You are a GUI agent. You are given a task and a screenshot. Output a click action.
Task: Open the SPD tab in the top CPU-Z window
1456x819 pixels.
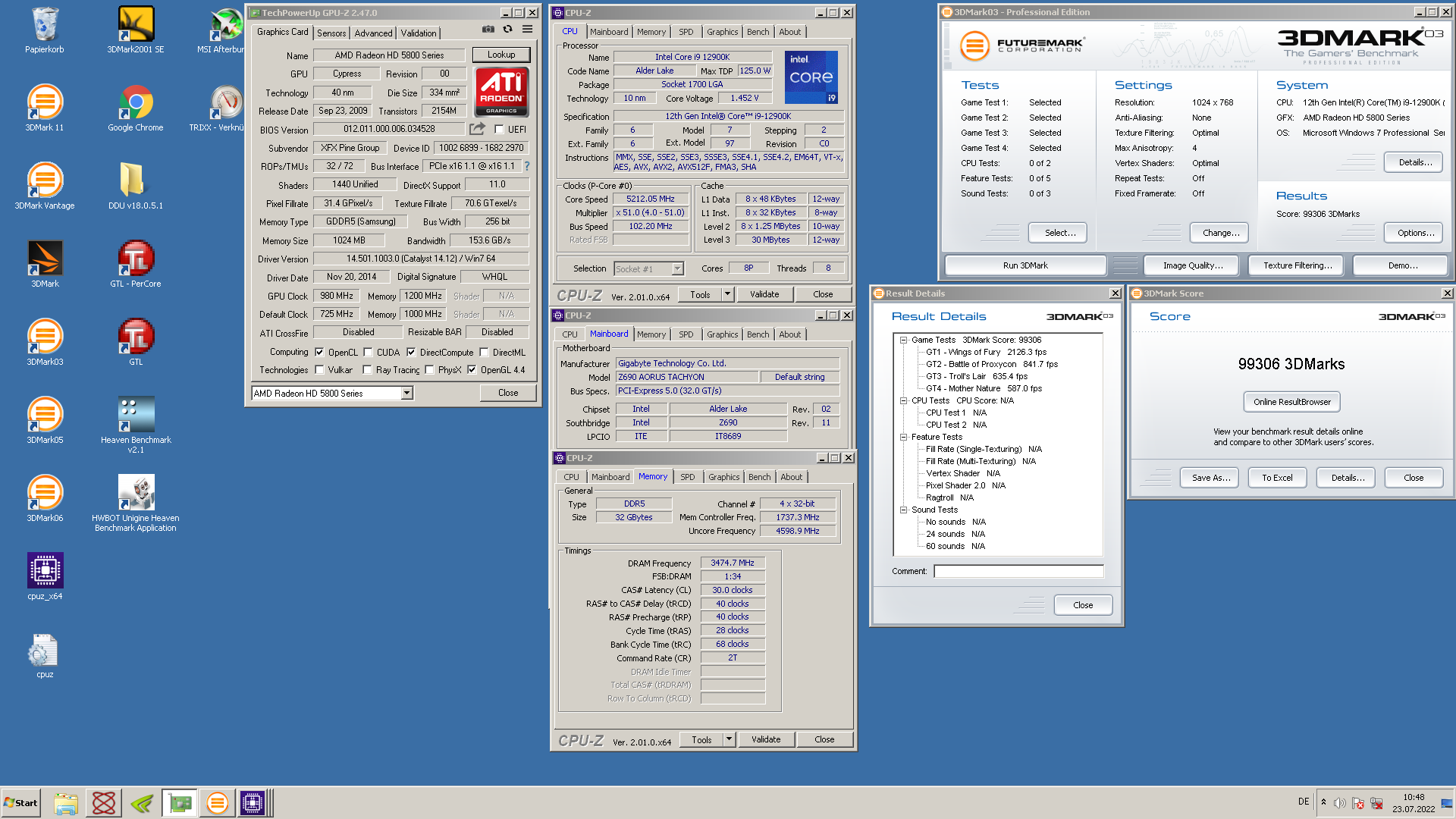coord(686,32)
